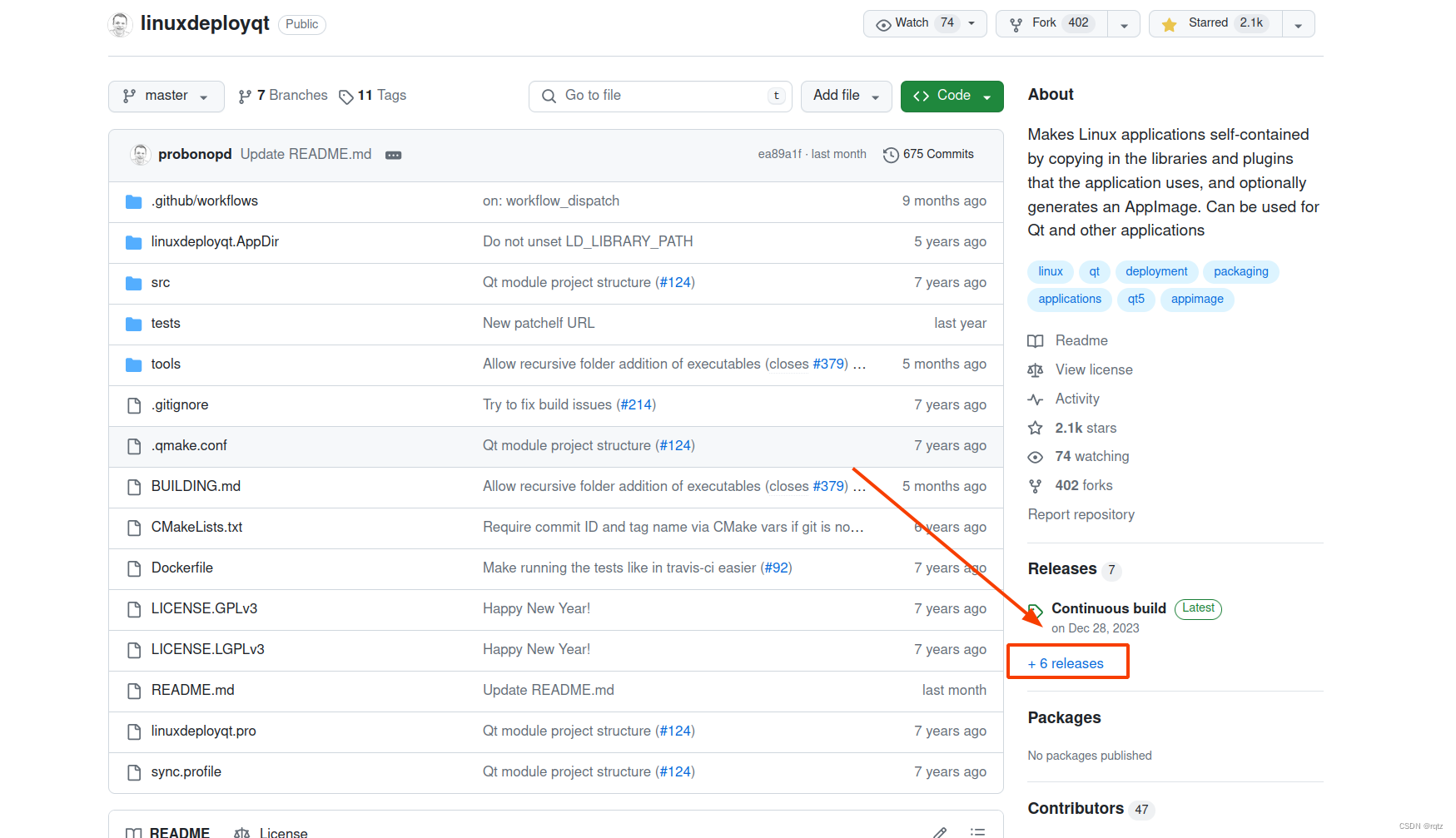Click the tools folder icon
The image size is (1456, 838).
click(x=133, y=364)
